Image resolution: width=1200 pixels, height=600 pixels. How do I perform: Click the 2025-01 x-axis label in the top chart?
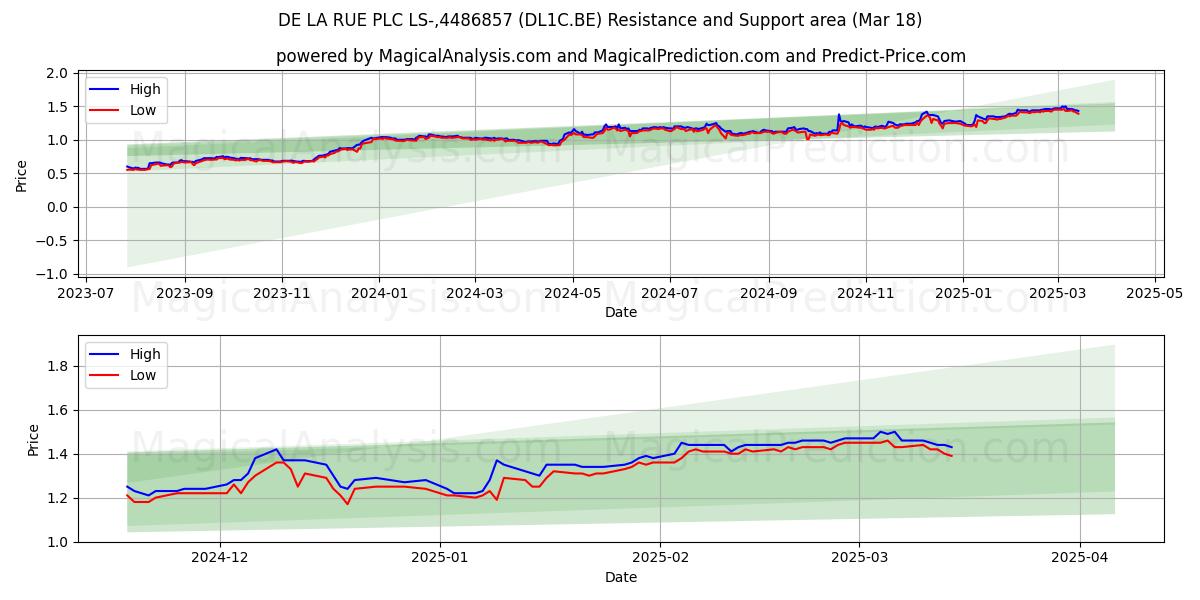pos(962,294)
